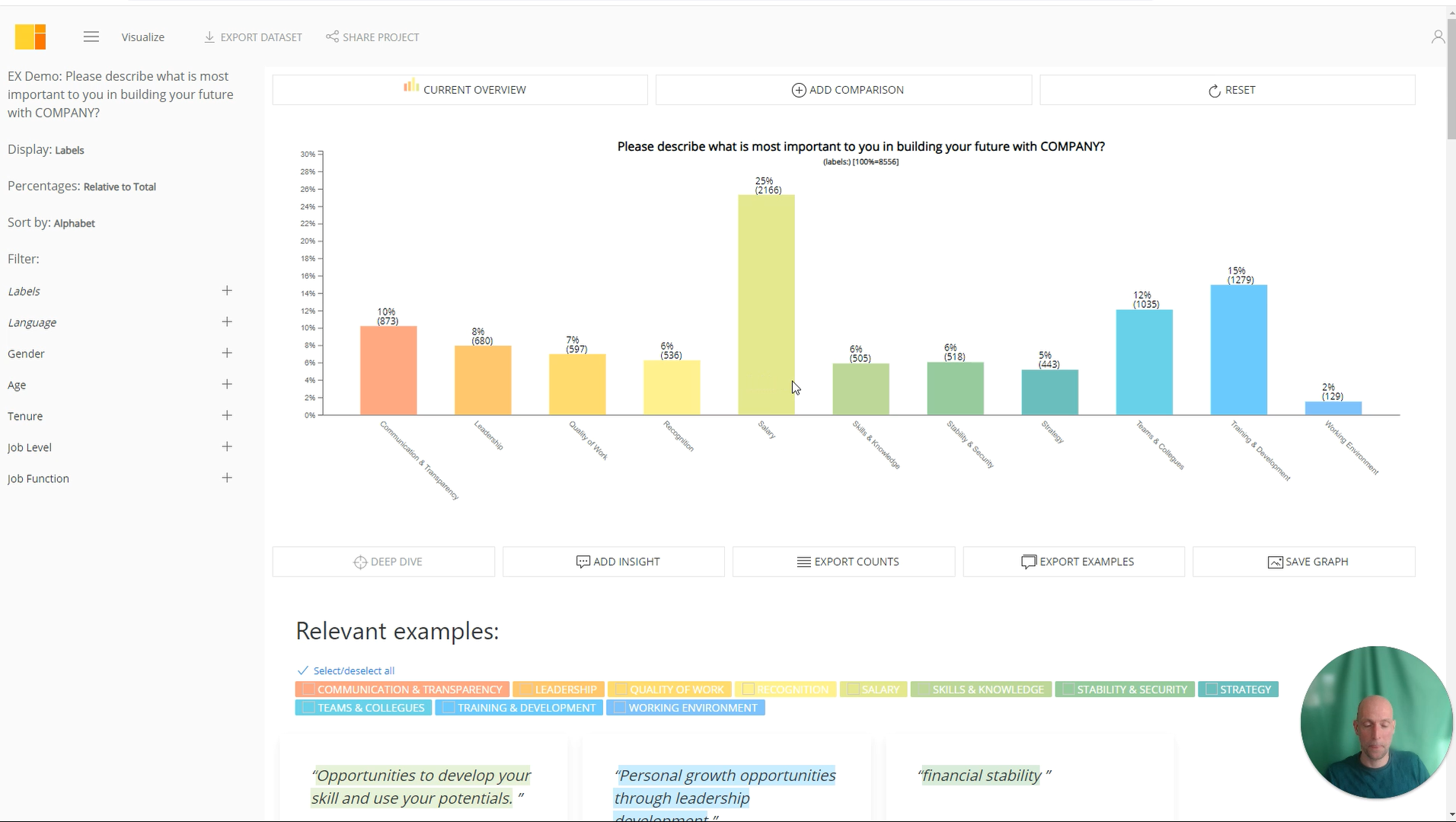
Task: Open the hamburger navigation menu
Action: [x=91, y=37]
